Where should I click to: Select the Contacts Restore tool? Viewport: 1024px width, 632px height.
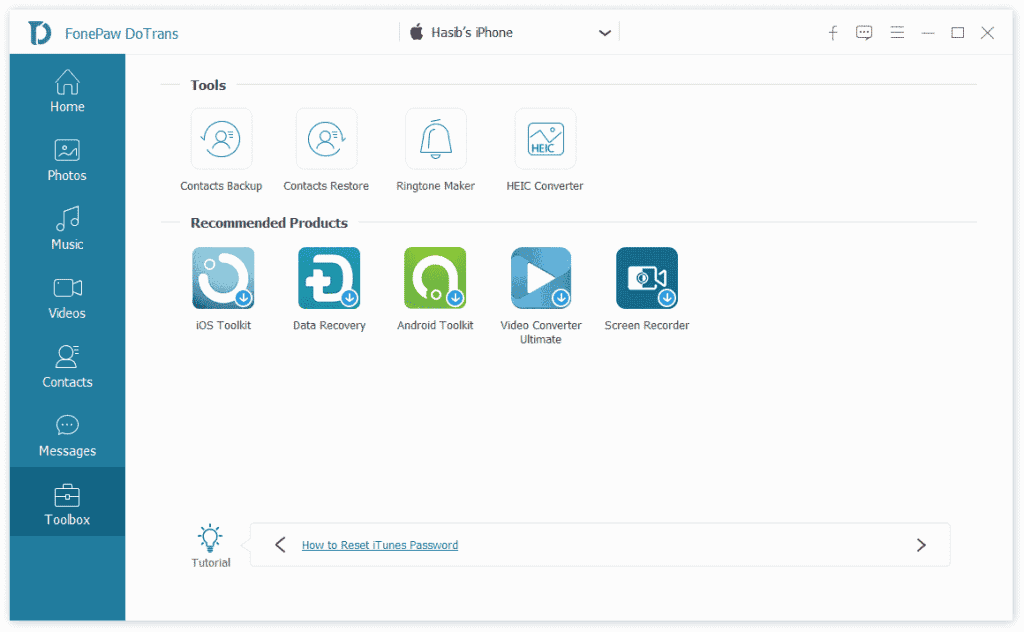tap(326, 138)
